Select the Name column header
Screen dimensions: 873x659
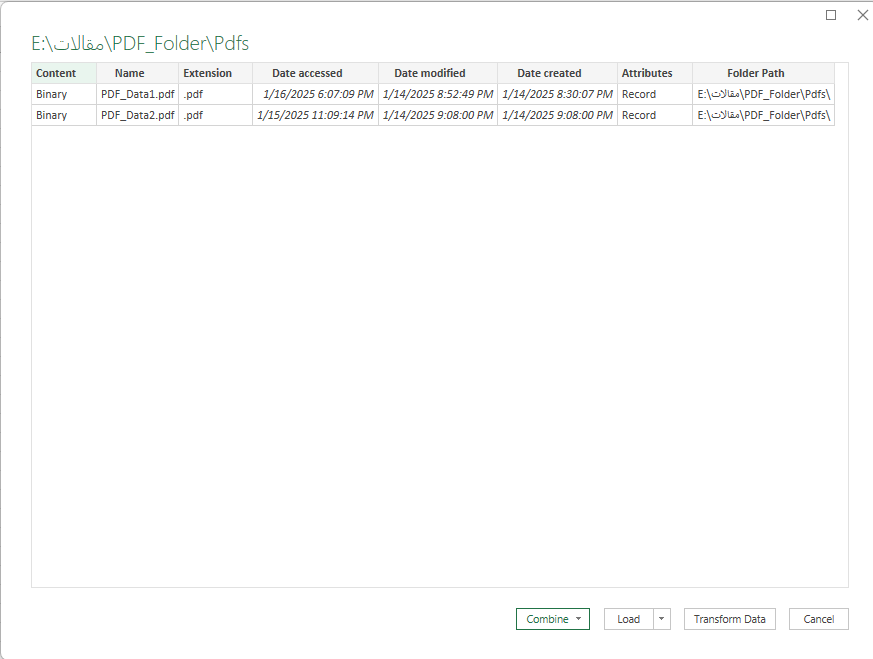(x=138, y=73)
